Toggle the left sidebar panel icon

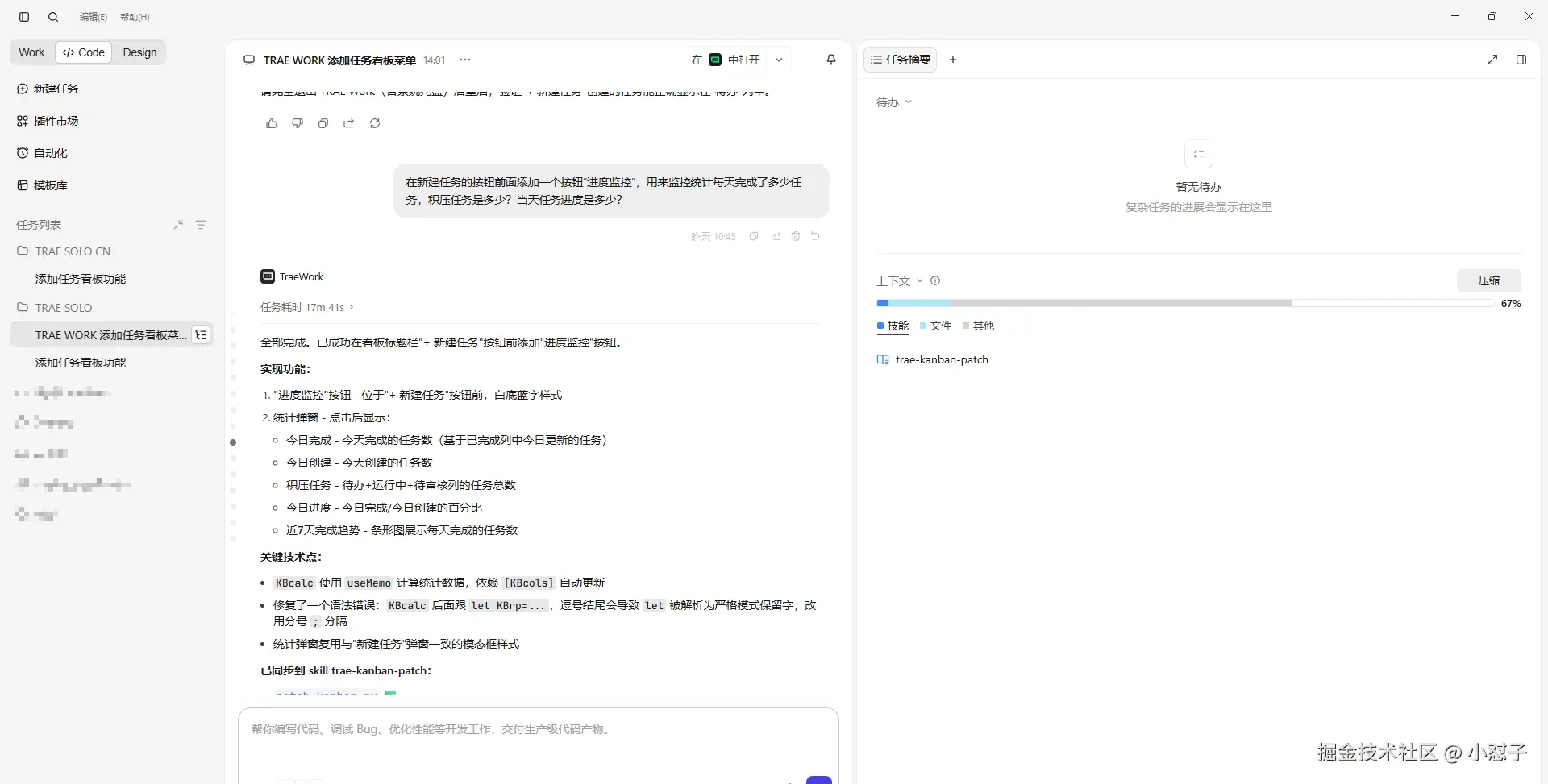coord(24,17)
